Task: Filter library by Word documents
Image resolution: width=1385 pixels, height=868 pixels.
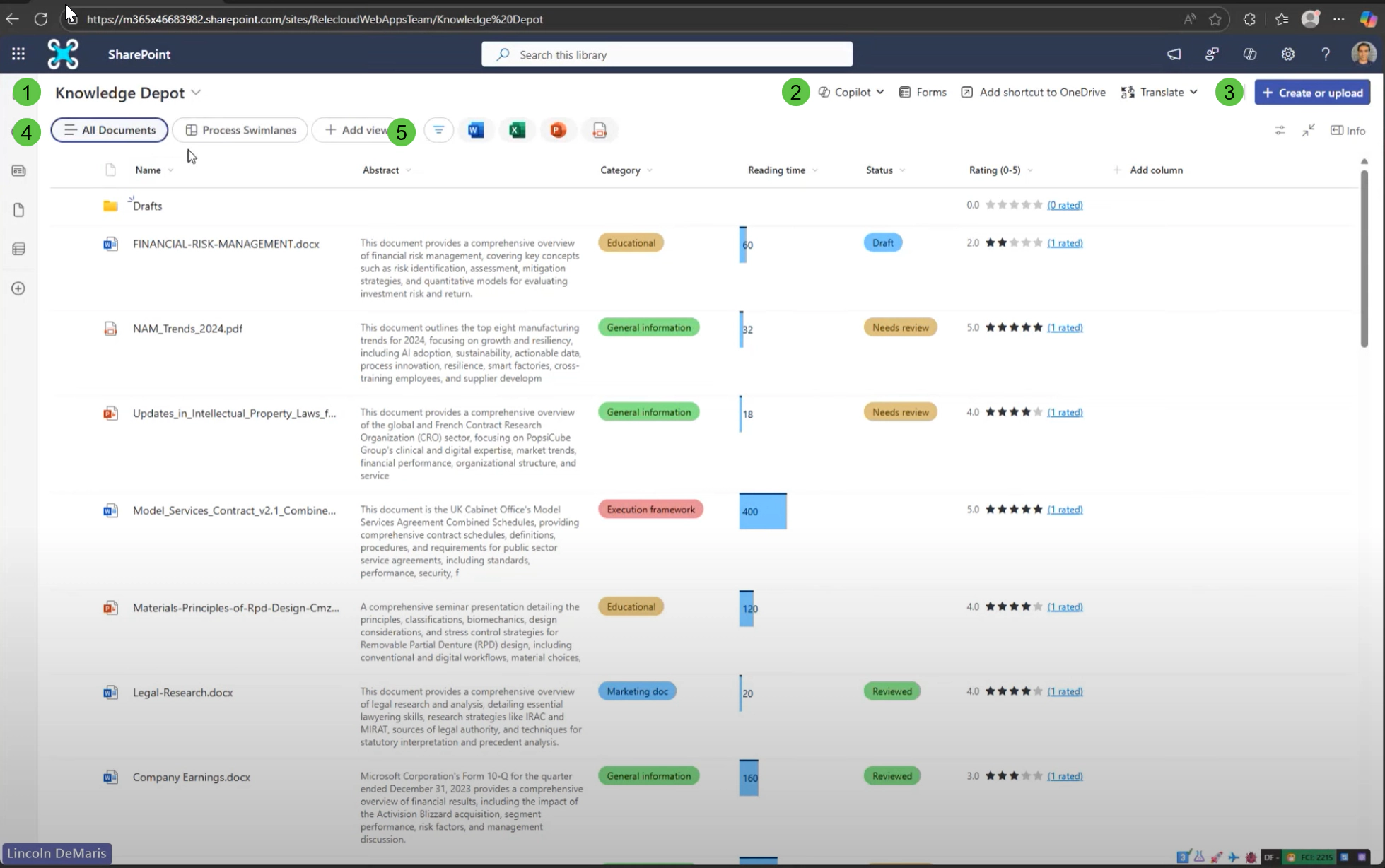Action: click(476, 130)
